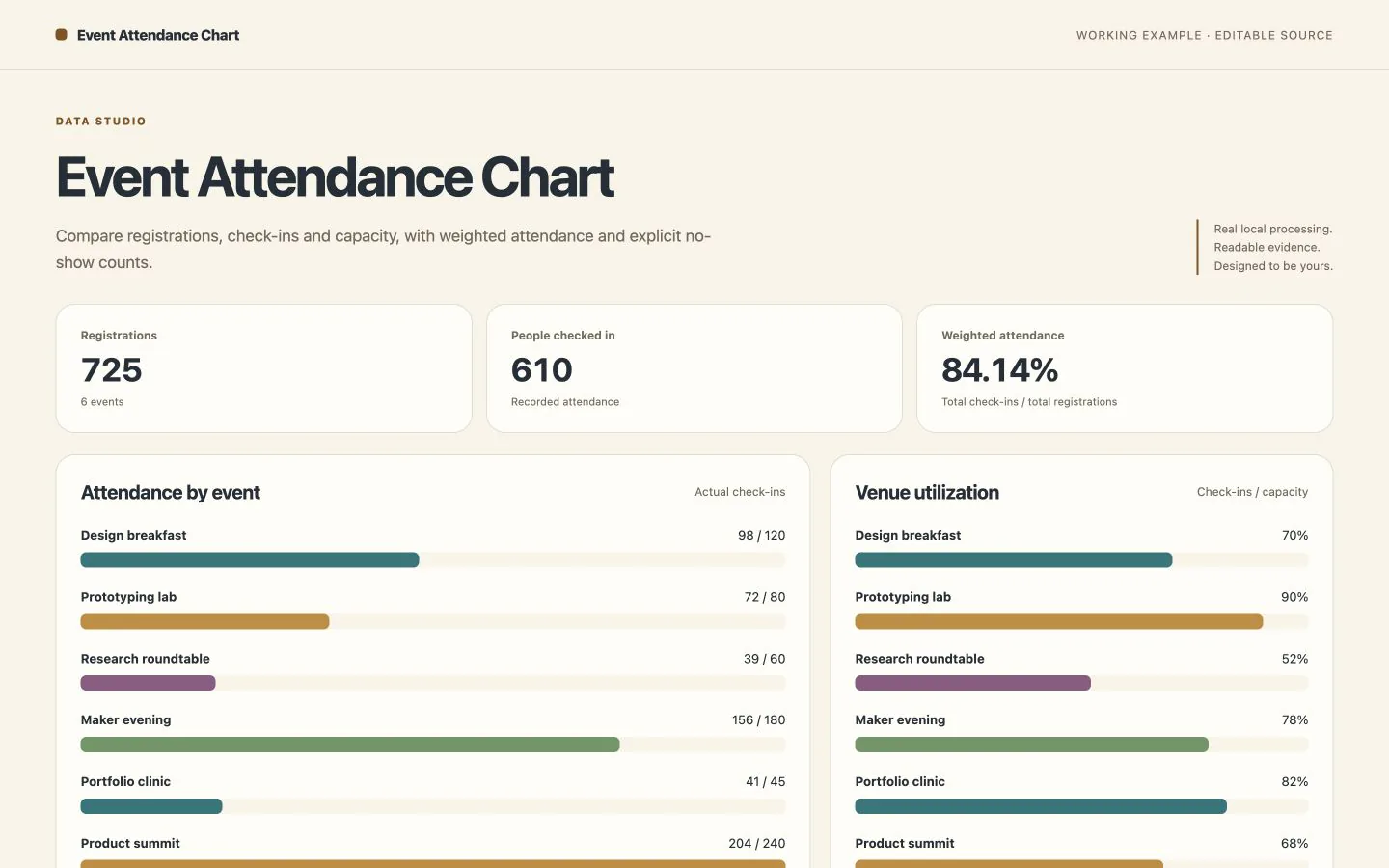Click the Recorded attendance caption
The image size is (1389, 868).
(565, 402)
